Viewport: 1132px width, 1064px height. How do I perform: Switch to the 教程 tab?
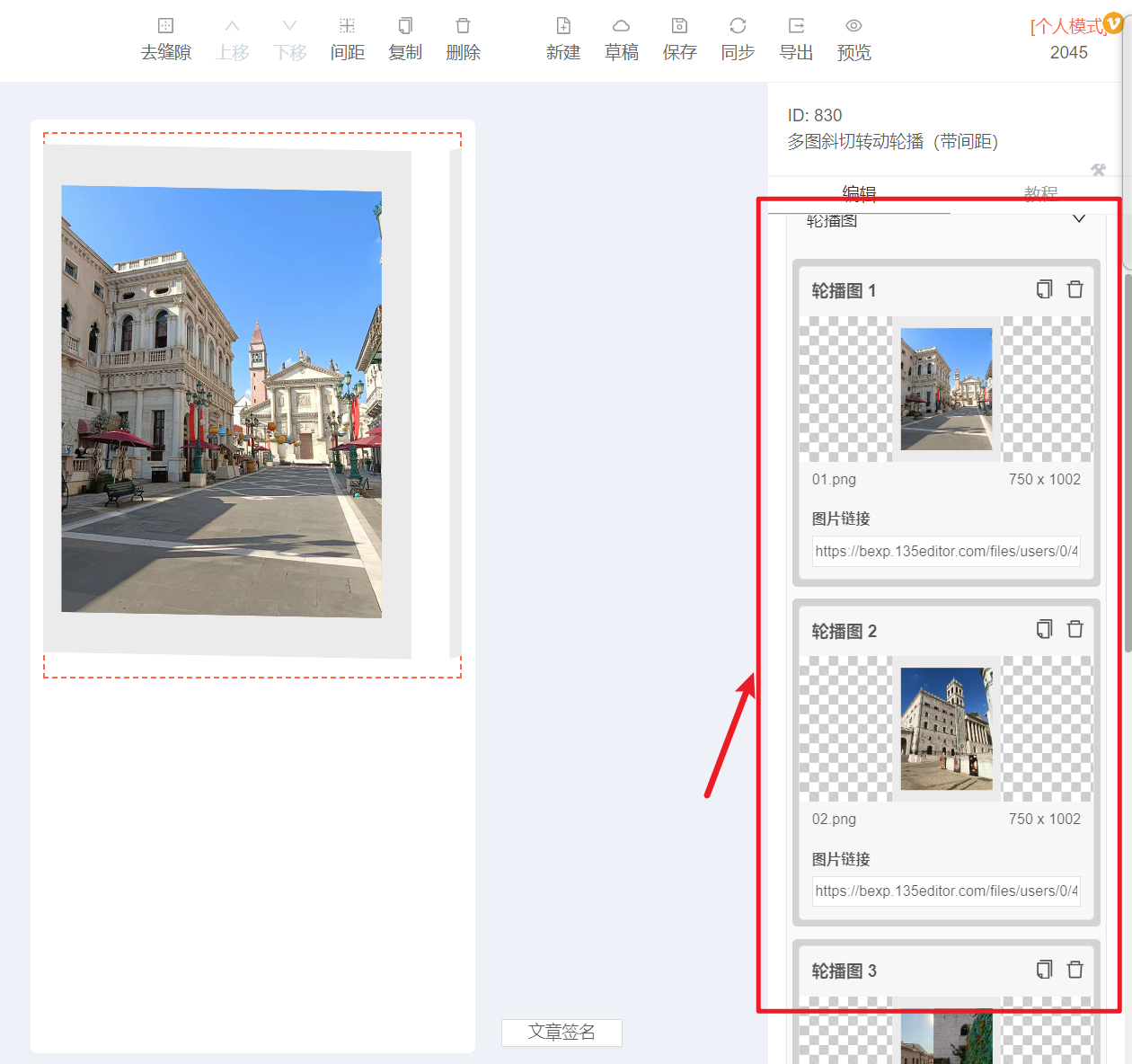pyautogui.click(x=1040, y=193)
